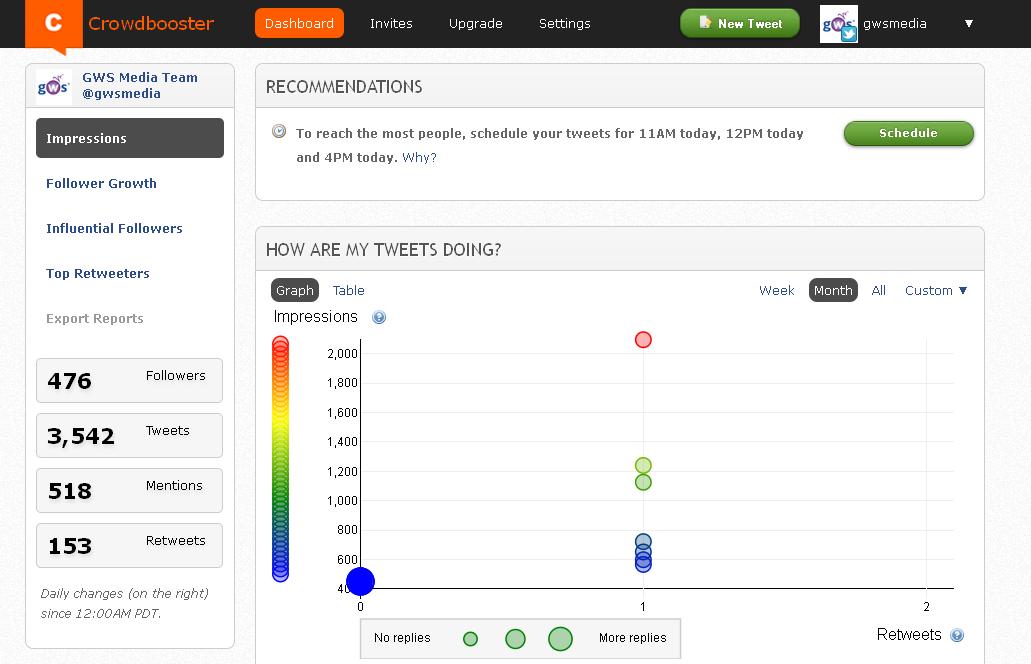Open the Upgrade page
This screenshot has height=664, width=1031.
coord(475,24)
